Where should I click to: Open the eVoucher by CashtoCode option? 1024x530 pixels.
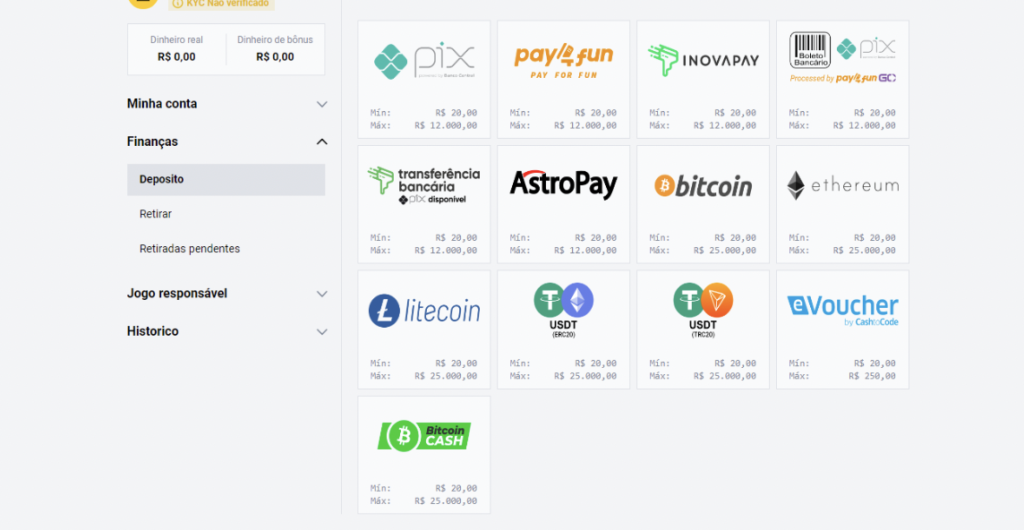pyautogui.click(x=842, y=330)
